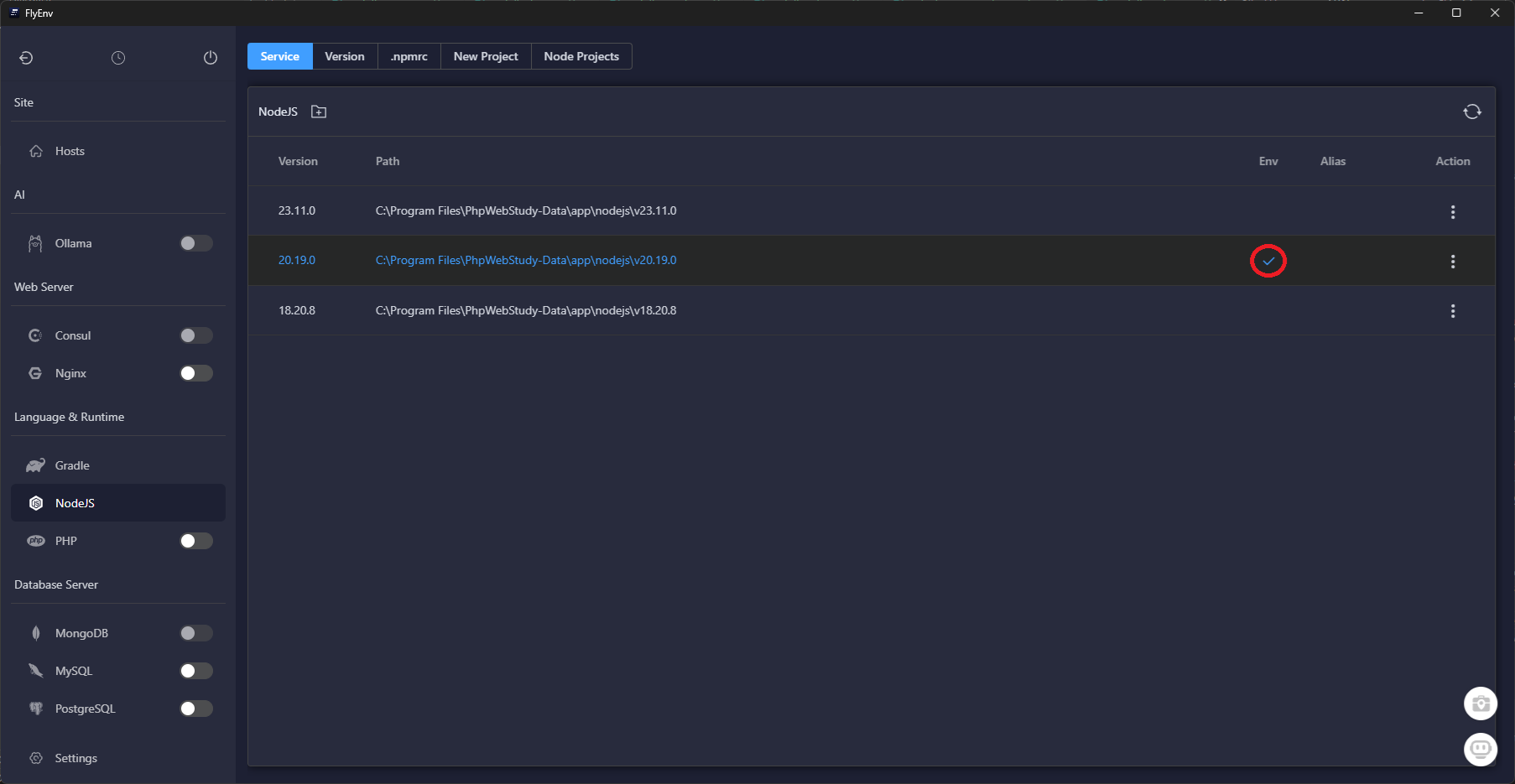This screenshot has width=1515, height=784.
Task: Enable the MySQL service switch
Action: (196, 671)
